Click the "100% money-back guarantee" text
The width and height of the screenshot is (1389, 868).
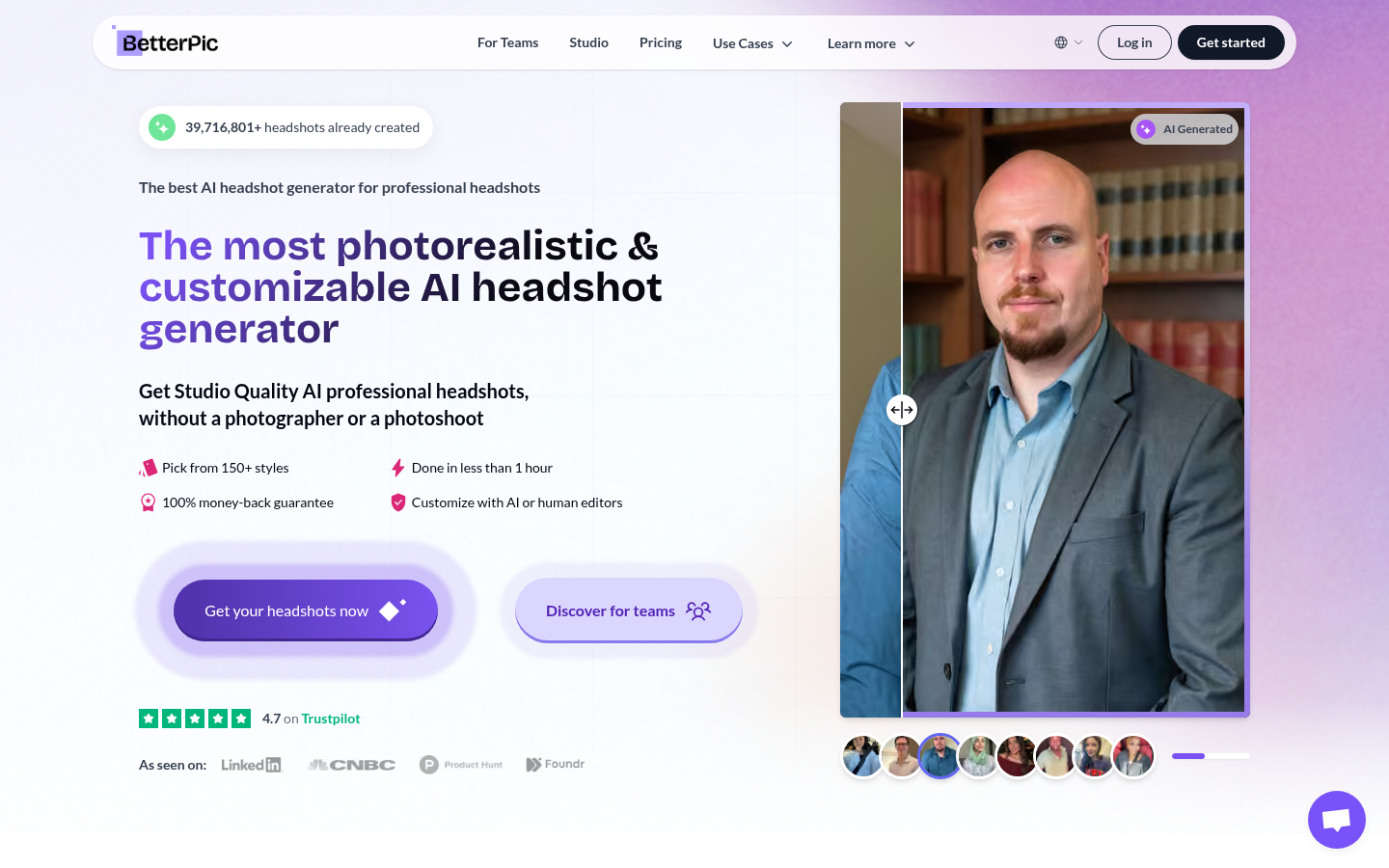[248, 502]
